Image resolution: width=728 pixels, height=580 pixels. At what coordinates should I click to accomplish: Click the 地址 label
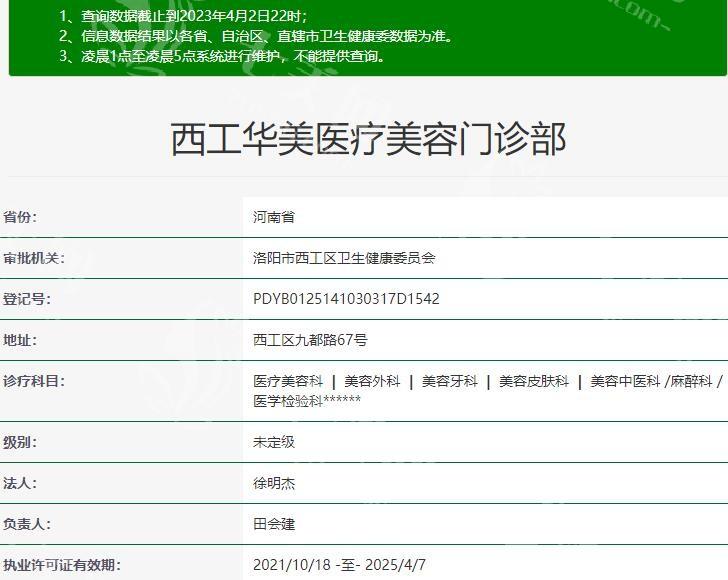pos(20,340)
